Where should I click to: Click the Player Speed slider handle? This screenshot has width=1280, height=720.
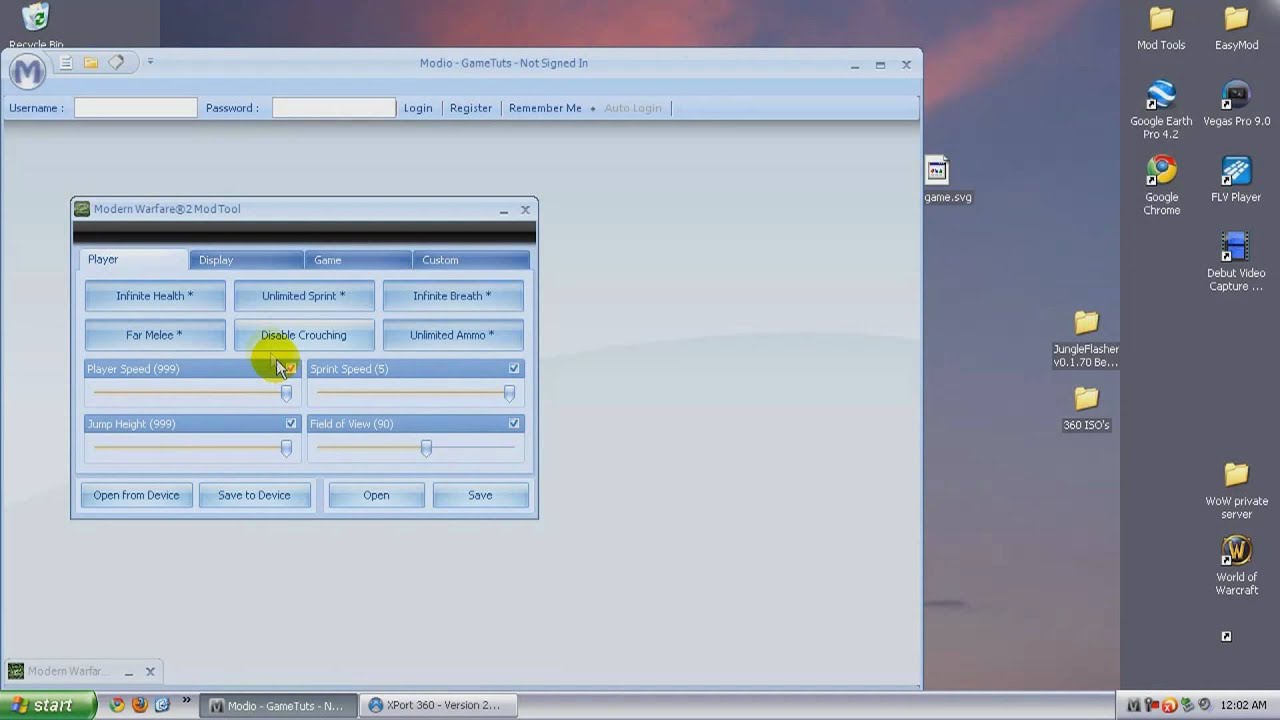coord(286,393)
